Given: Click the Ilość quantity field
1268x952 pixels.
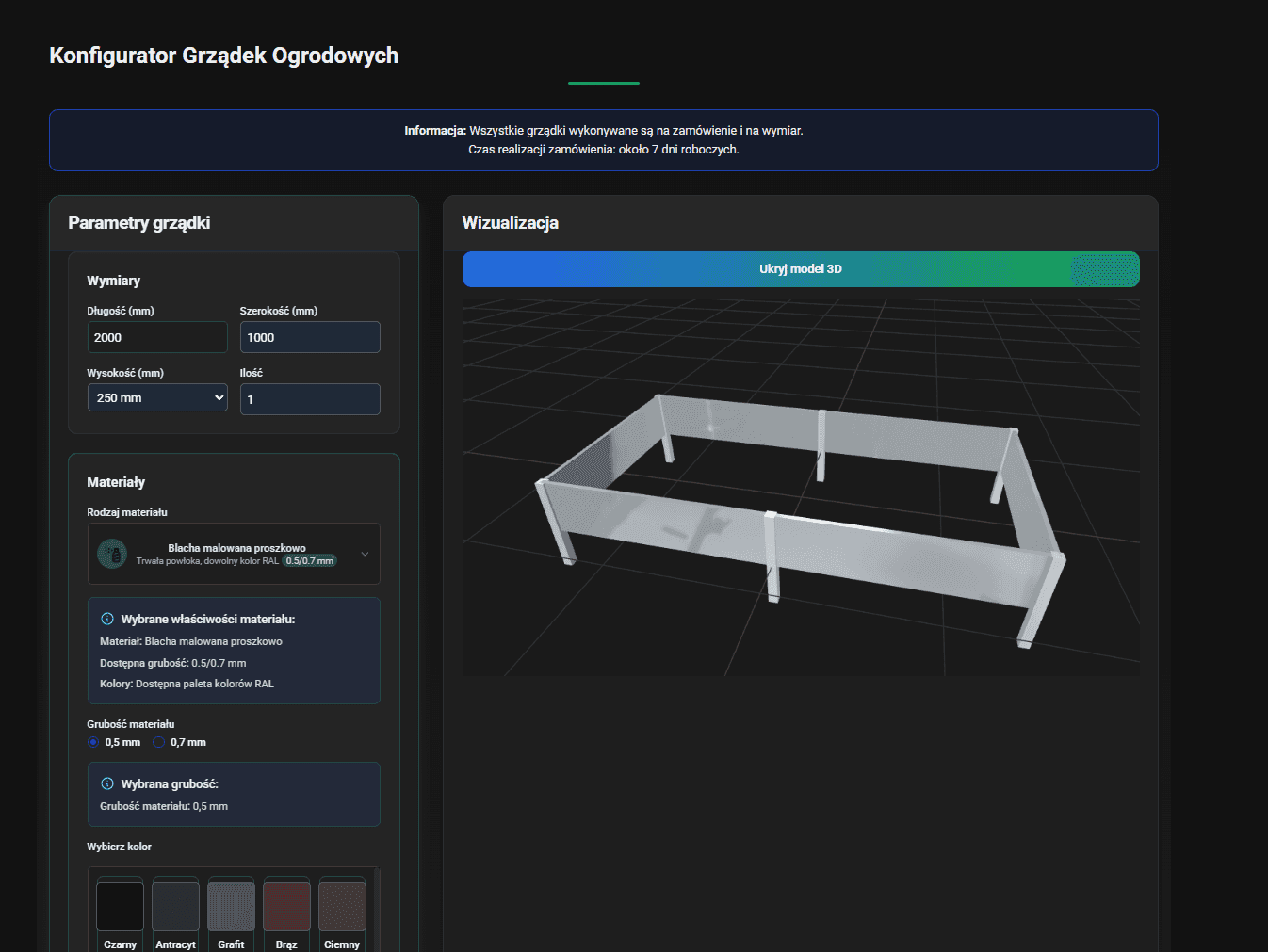Looking at the screenshot, I should [310, 399].
